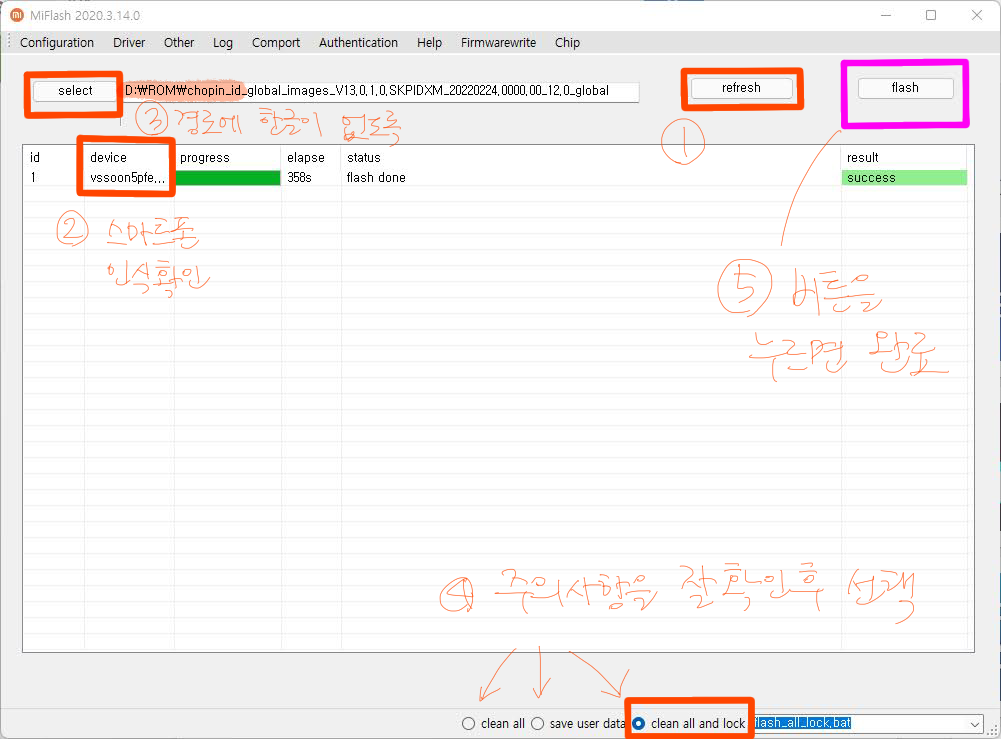Minimize the MiFlash window

885,15
